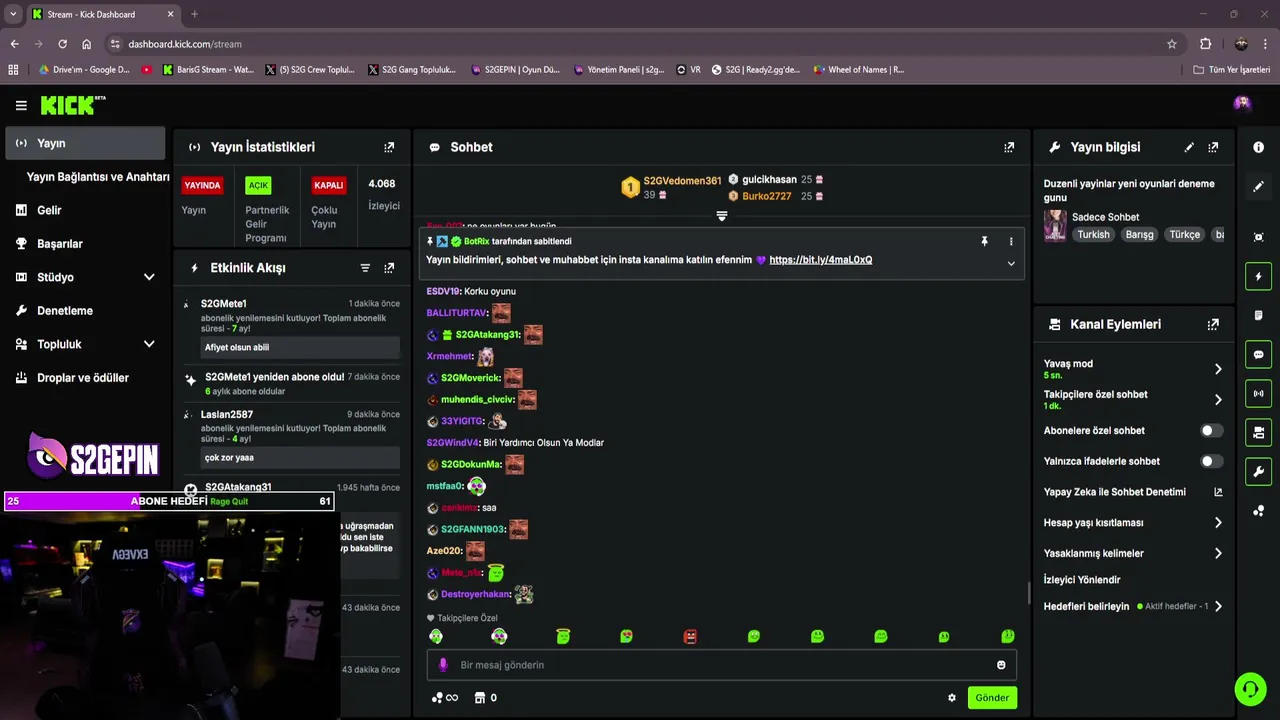The image size is (1280, 720).
Task: Toggle Abonelere özel sohbet switch
Action: pos(1211,430)
